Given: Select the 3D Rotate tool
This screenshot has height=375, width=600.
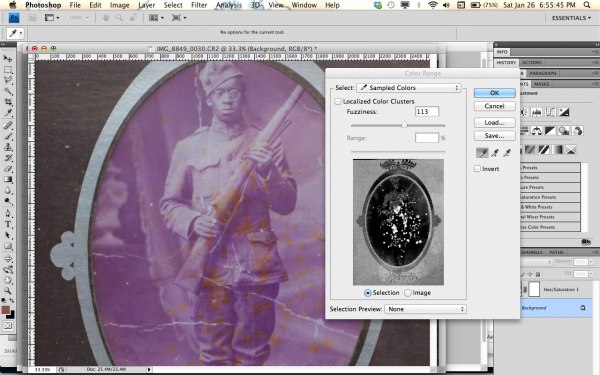Looking at the screenshot, I should click(8, 259).
